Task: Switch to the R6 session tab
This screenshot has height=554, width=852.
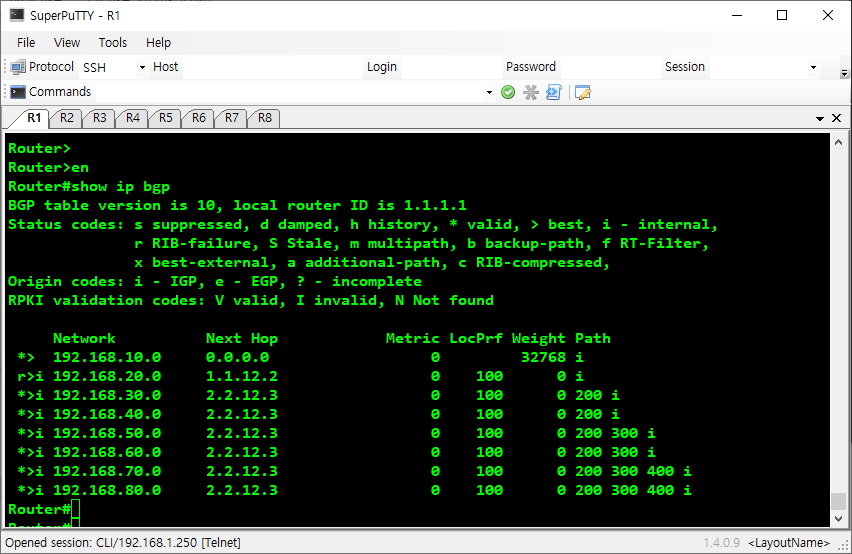Action: (x=199, y=118)
